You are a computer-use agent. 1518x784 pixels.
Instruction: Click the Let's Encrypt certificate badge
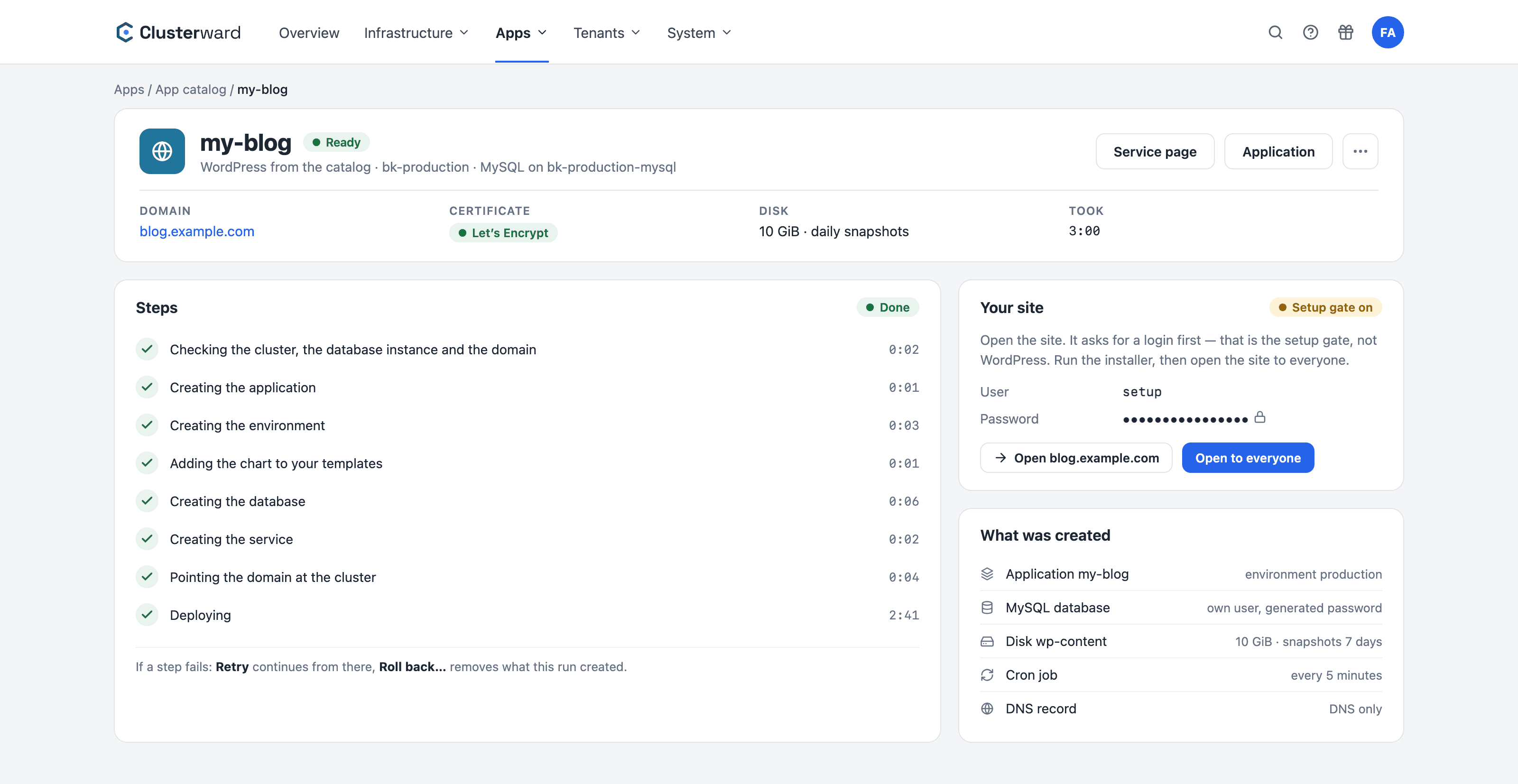pos(503,233)
